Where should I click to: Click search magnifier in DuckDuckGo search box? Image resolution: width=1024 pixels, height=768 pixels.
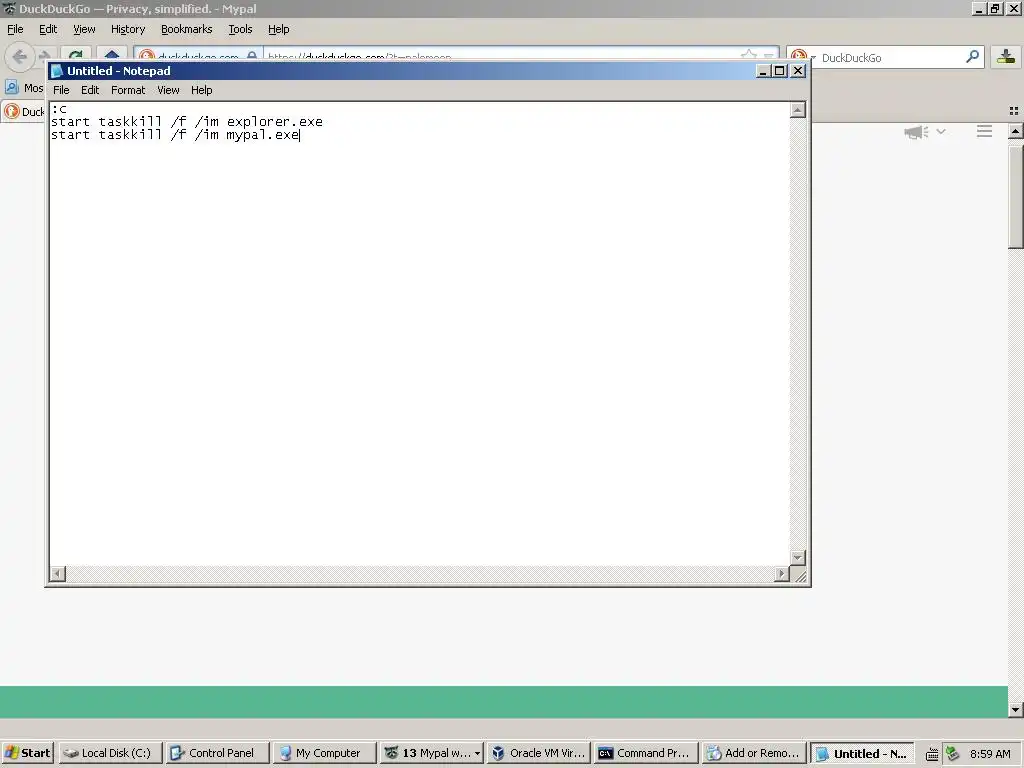972,57
